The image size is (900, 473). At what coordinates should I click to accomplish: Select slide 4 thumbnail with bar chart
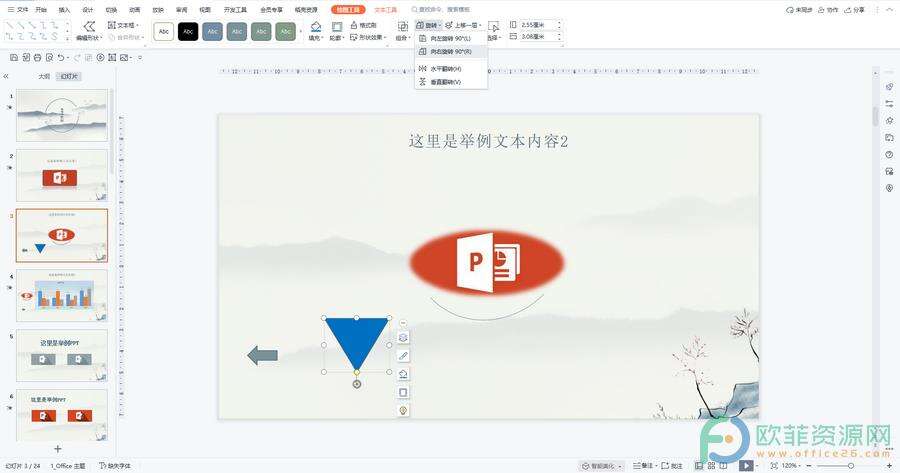[x=62, y=296]
